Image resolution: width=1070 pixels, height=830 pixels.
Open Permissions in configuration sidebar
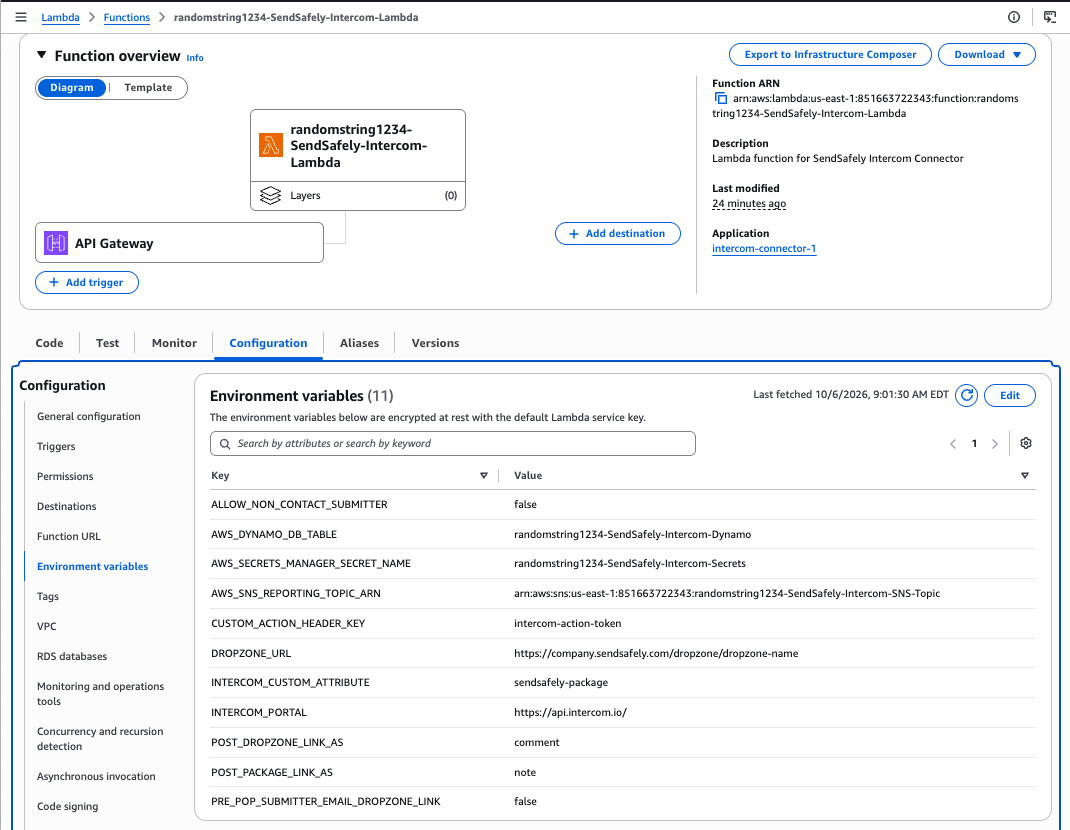(65, 476)
